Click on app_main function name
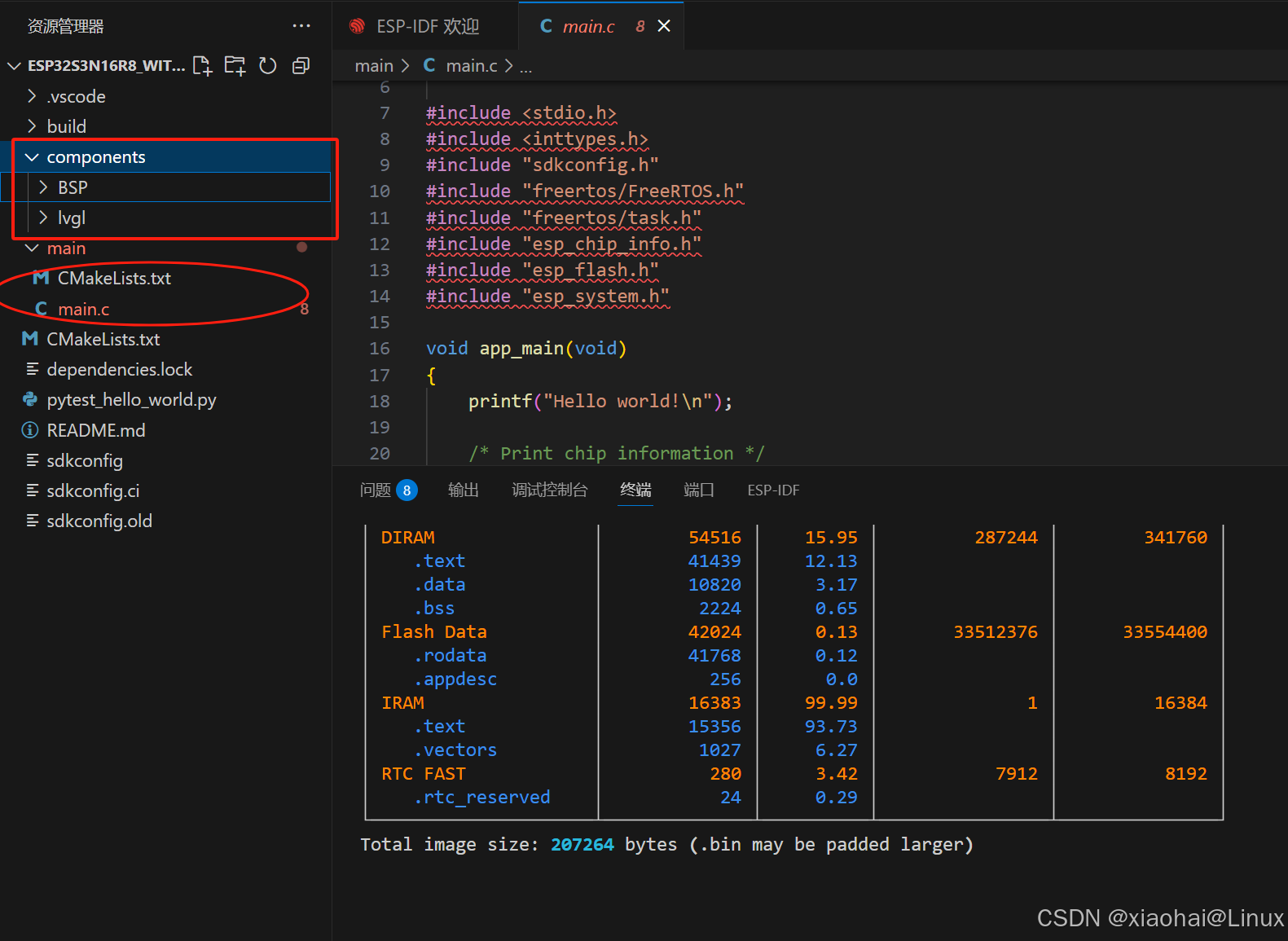The height and width of the screenshot is (941, 1288). (x=521, y=349)
